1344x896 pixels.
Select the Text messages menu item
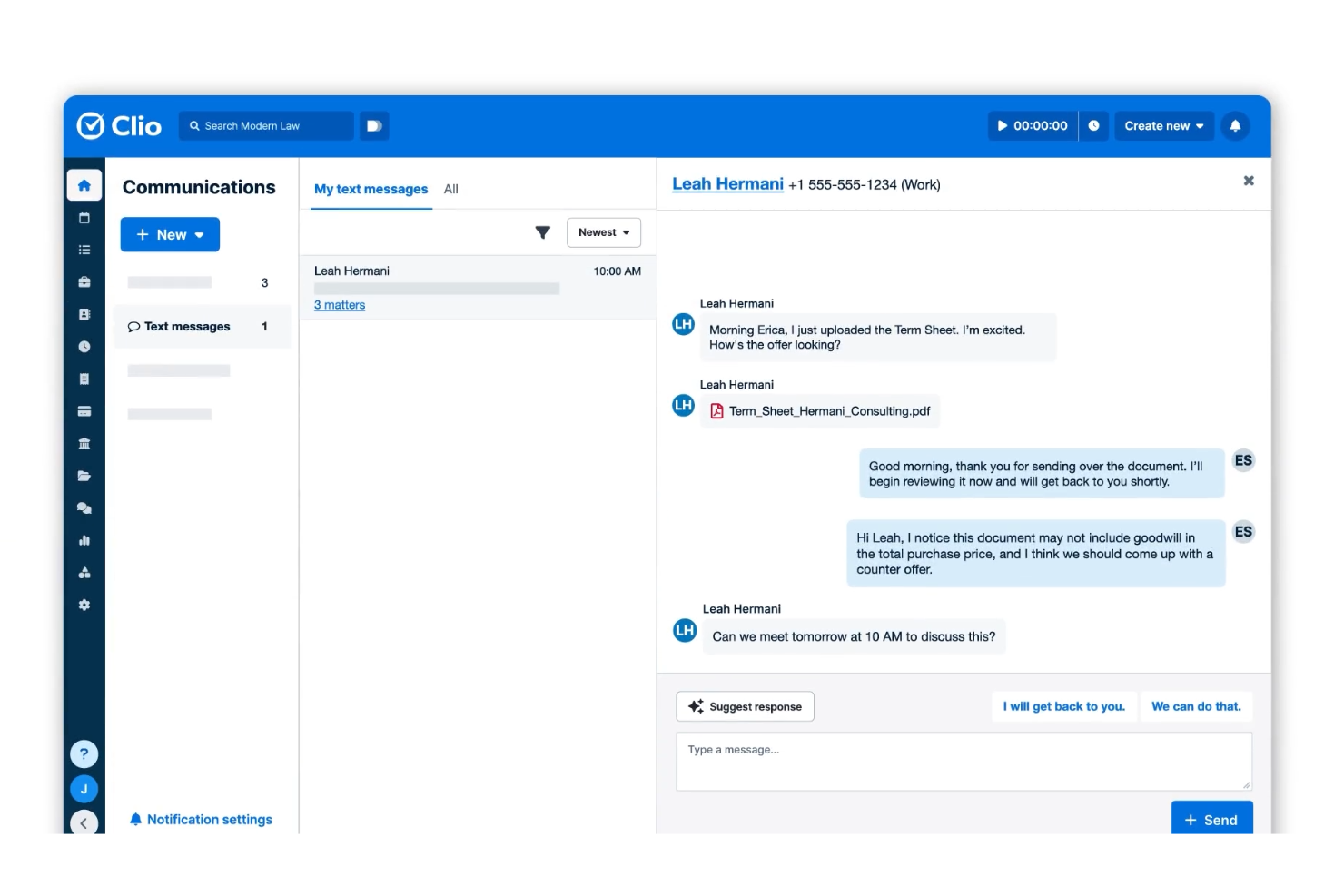point(187,326)
